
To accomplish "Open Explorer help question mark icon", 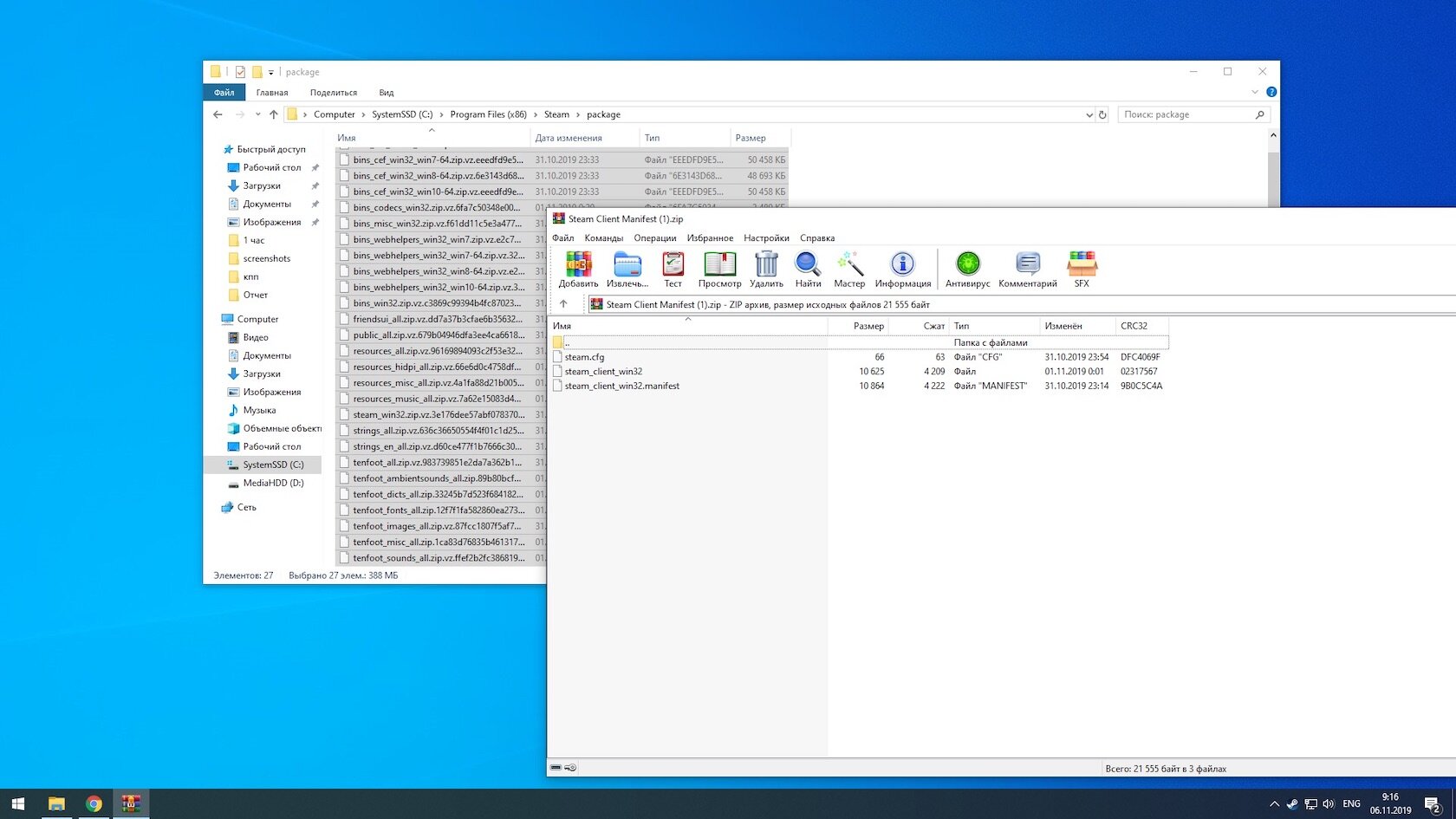I will [1271, 92].
